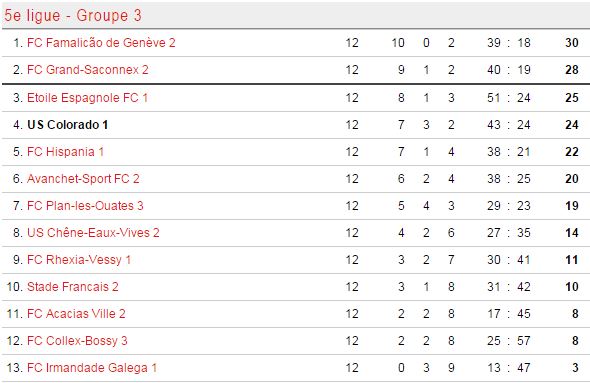Click the 25 : 57 goals for Collex-Bossy
This screenshot has width=590, height=383.
click(509, 341)
